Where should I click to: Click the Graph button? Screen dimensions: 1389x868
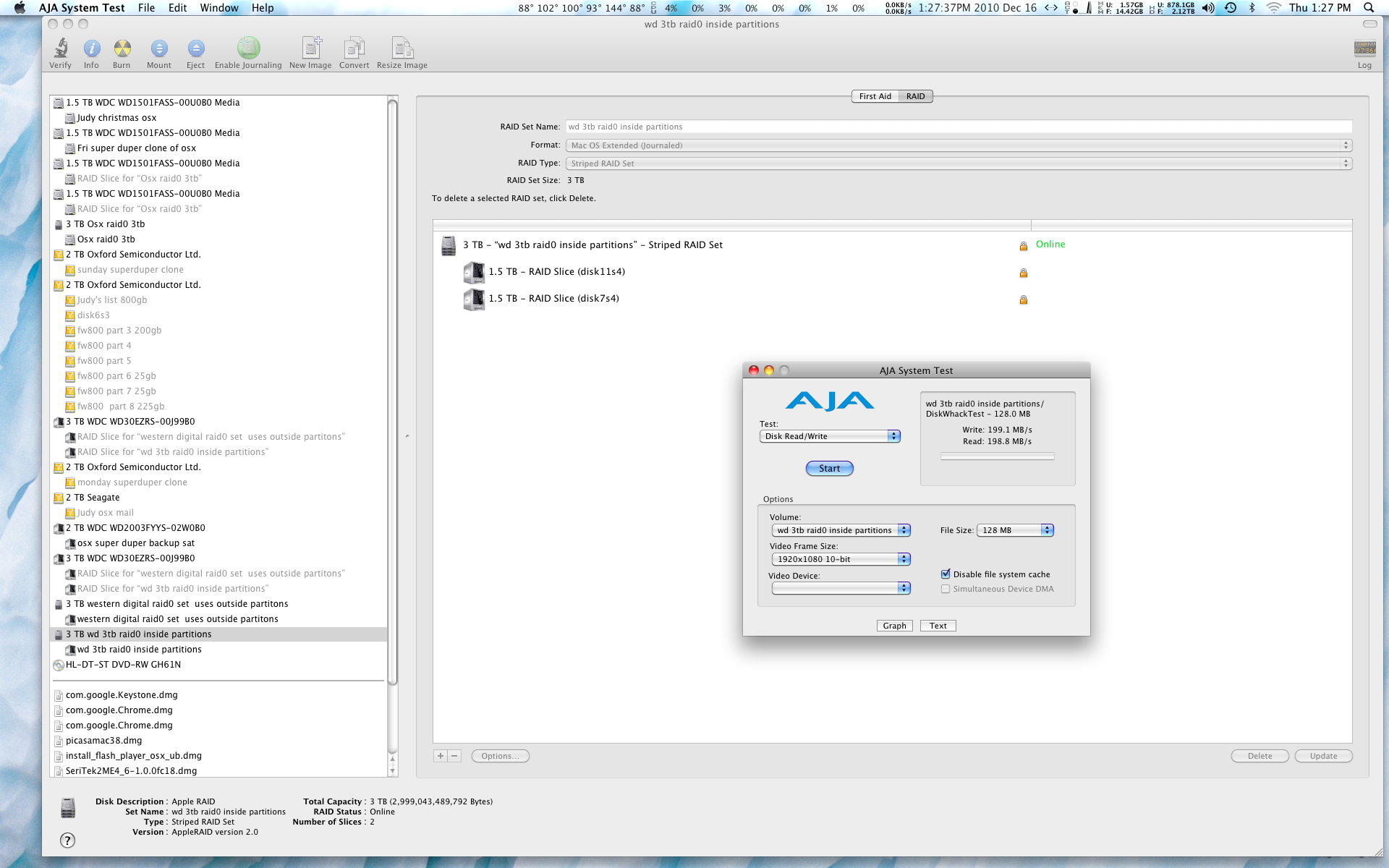point(894,626)
